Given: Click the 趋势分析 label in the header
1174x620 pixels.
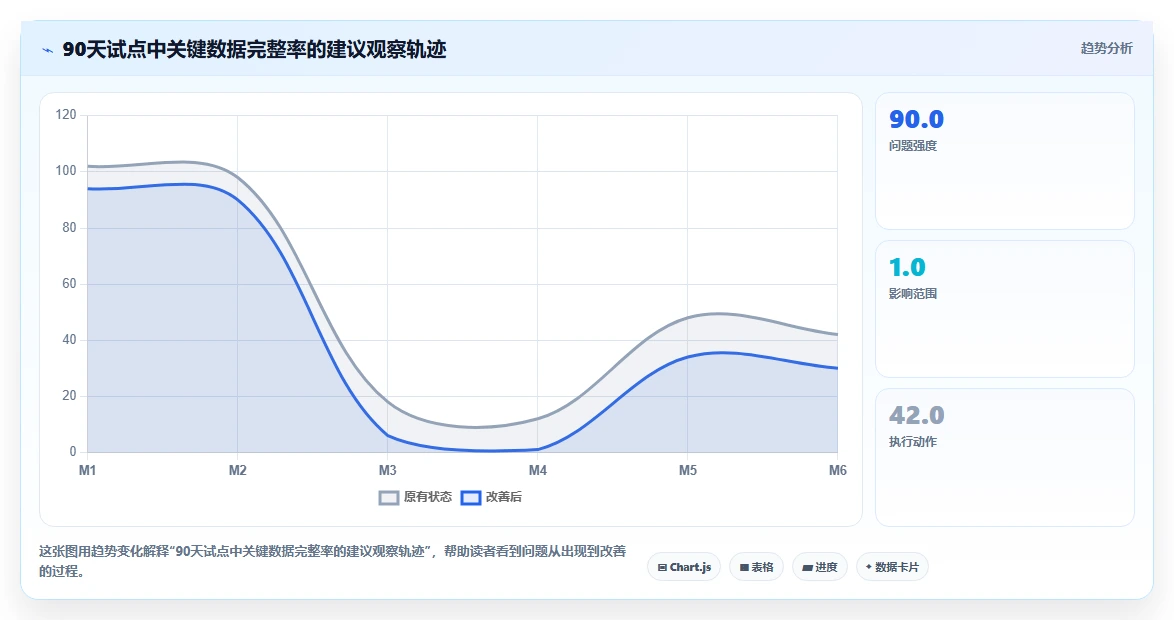Looking at the screenshot, I should point(1106,49).
